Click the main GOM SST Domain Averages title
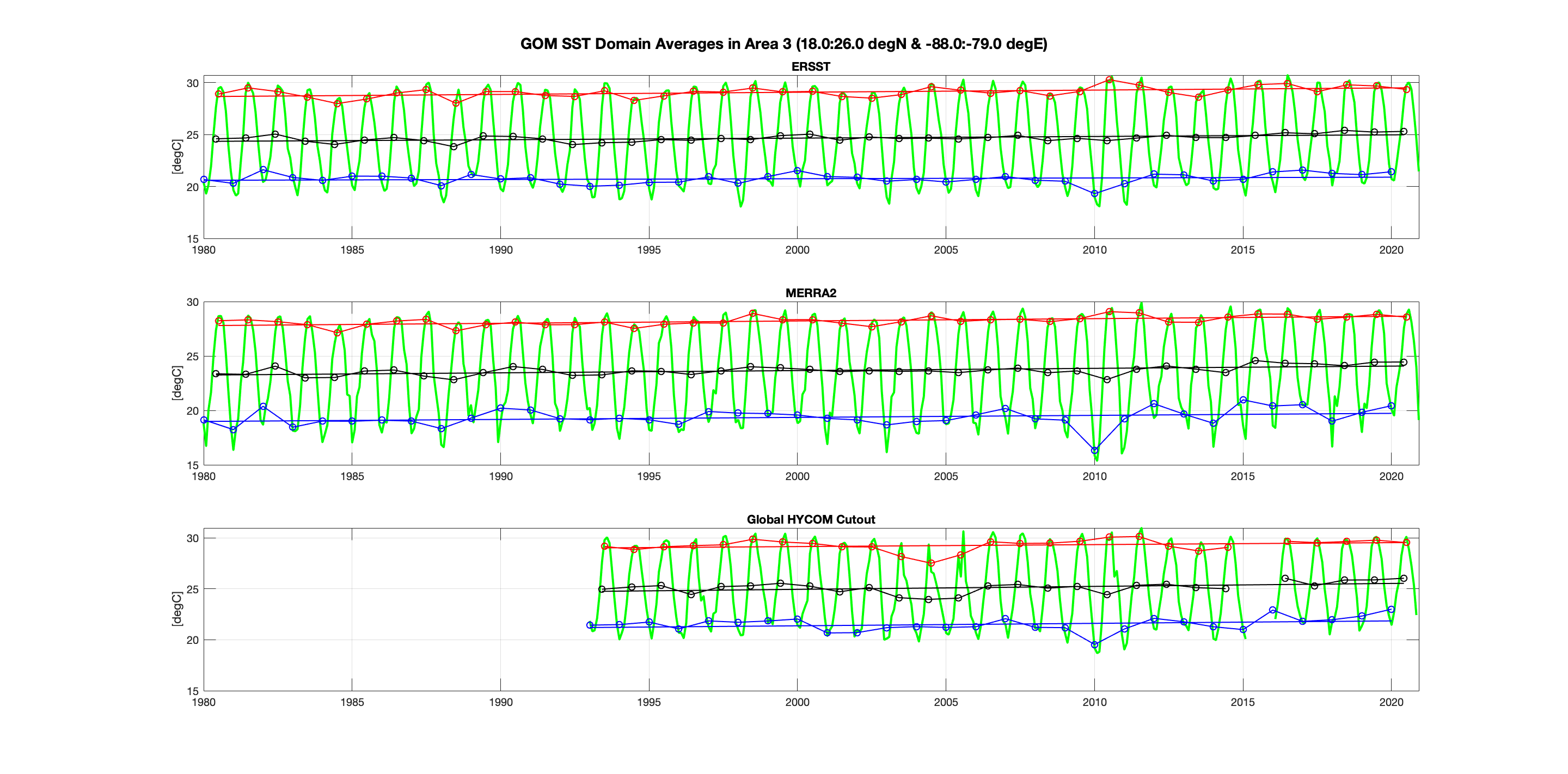Image resolution: width=1568 pixels, height=774 pixels. point(783,44)
